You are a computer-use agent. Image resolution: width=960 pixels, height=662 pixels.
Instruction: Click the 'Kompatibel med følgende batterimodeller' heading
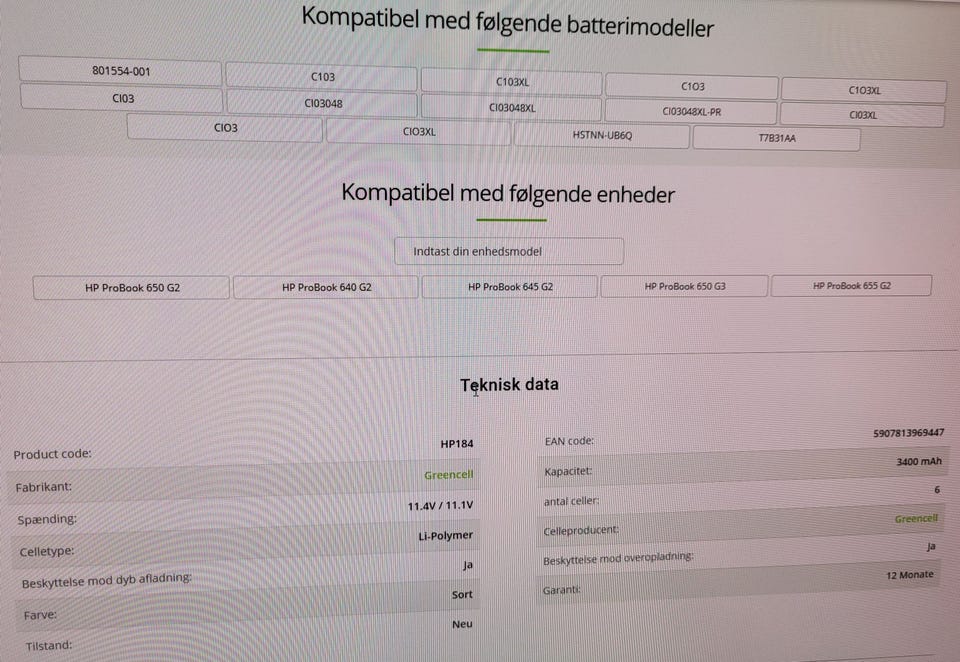pyautogui.click(x=508, y=23)
